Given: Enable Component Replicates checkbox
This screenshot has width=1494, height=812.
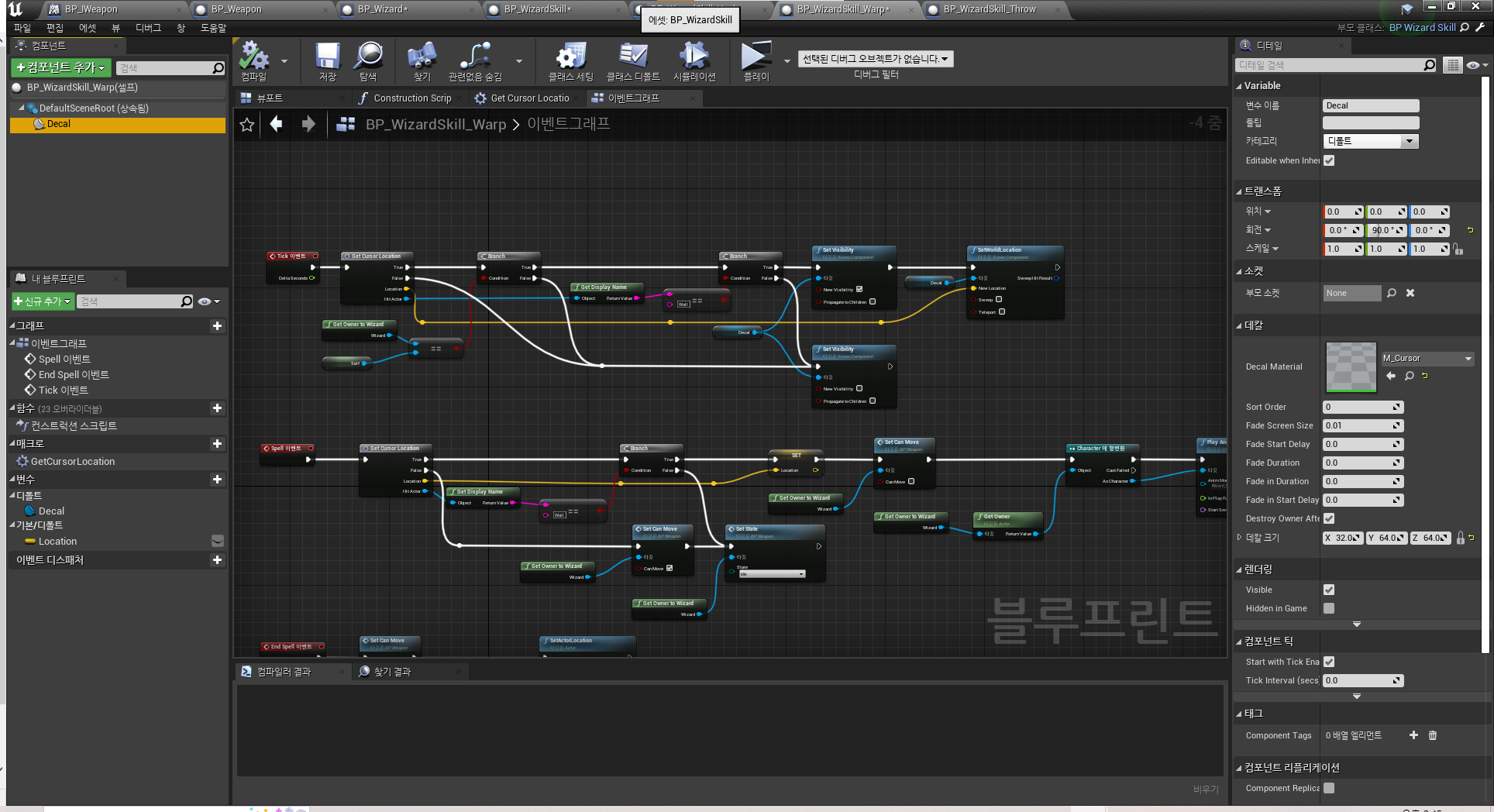Looking at the screenshot, I should [1329, 788].
